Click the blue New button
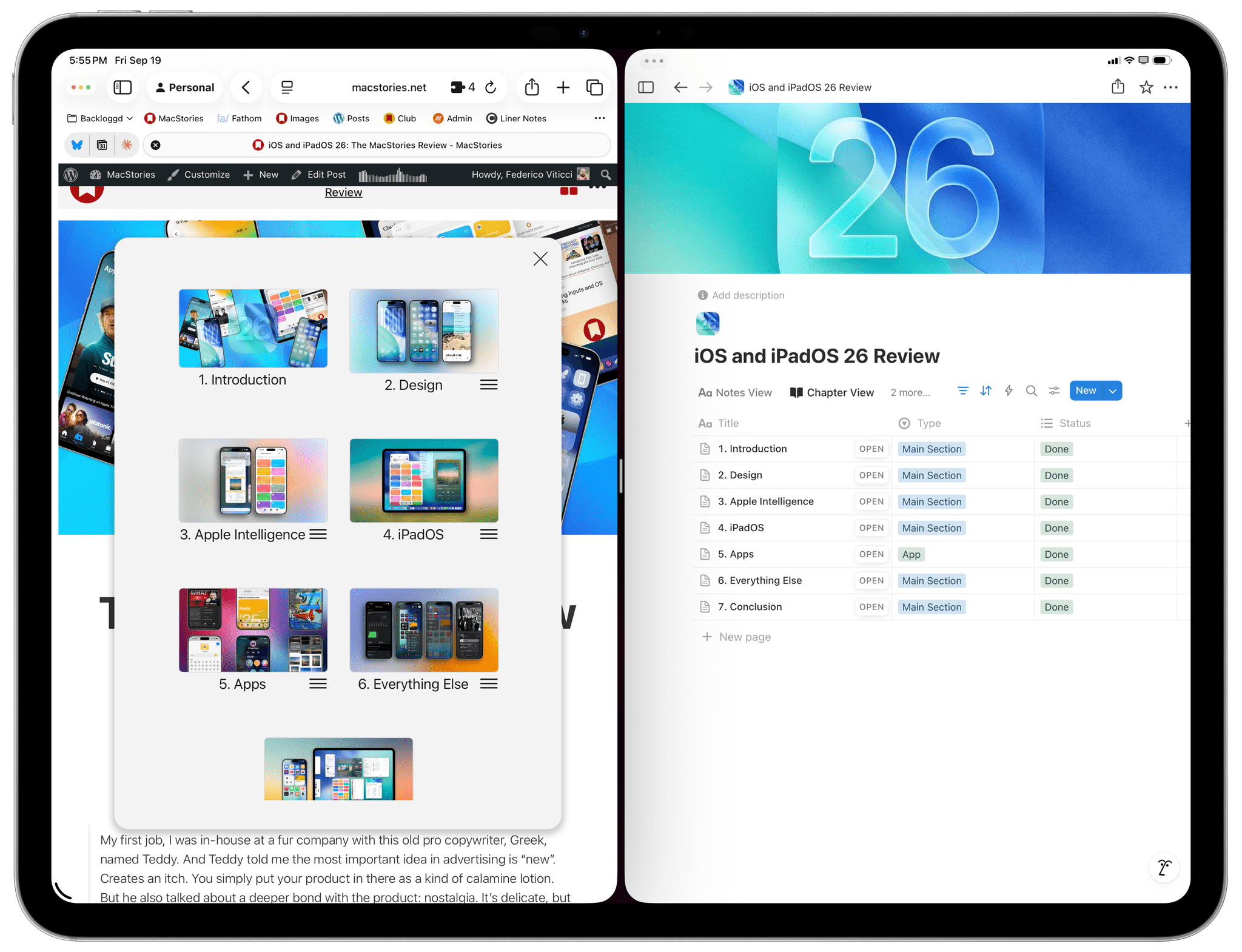 (1086, 391)
